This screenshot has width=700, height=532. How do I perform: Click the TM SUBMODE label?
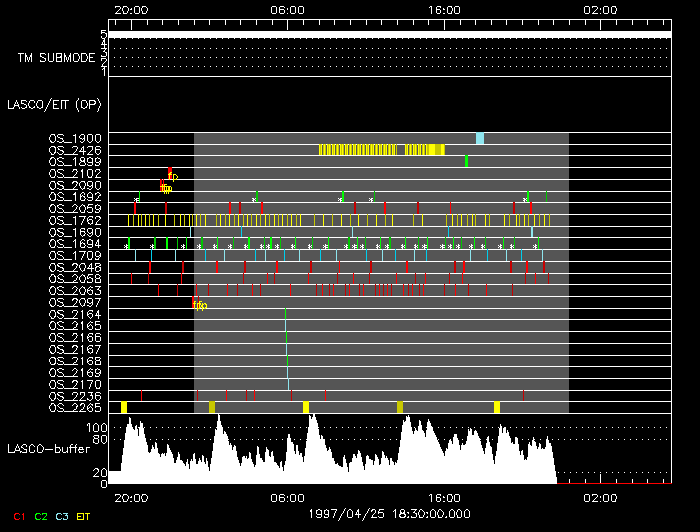pos(56,58)
